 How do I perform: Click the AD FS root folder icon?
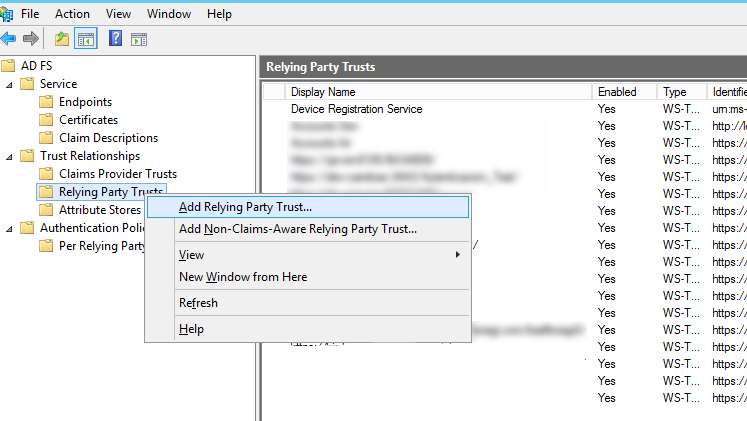[8, 65]
